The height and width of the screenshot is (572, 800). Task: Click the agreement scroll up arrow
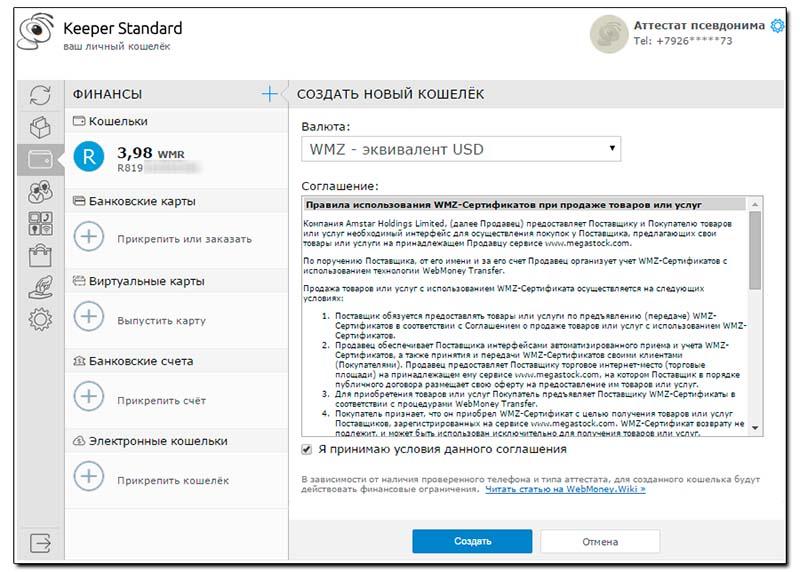click(755, 204)
